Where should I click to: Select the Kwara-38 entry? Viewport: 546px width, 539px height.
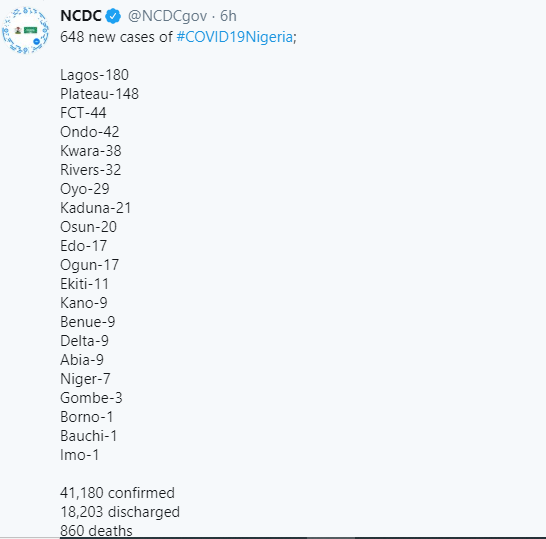pos(91,151)
